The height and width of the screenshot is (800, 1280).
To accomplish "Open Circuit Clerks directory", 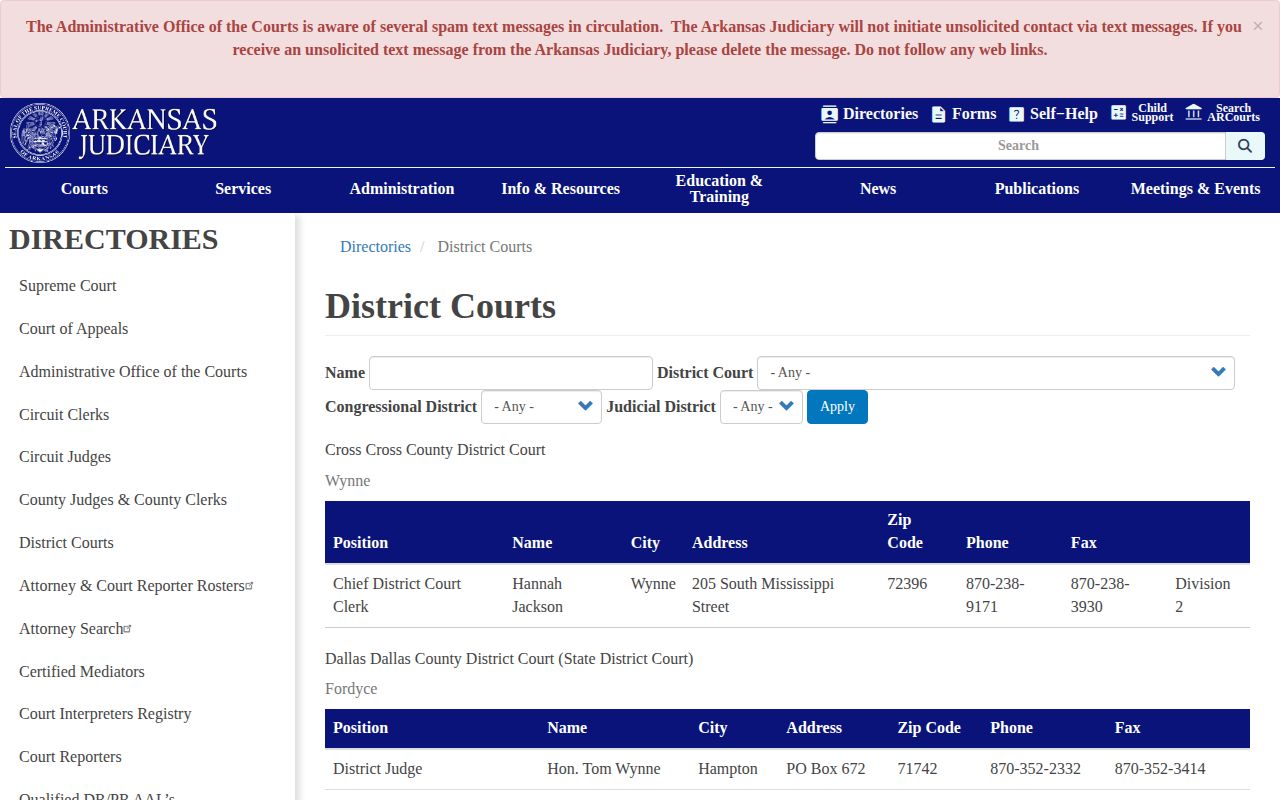I will (64, 415).
